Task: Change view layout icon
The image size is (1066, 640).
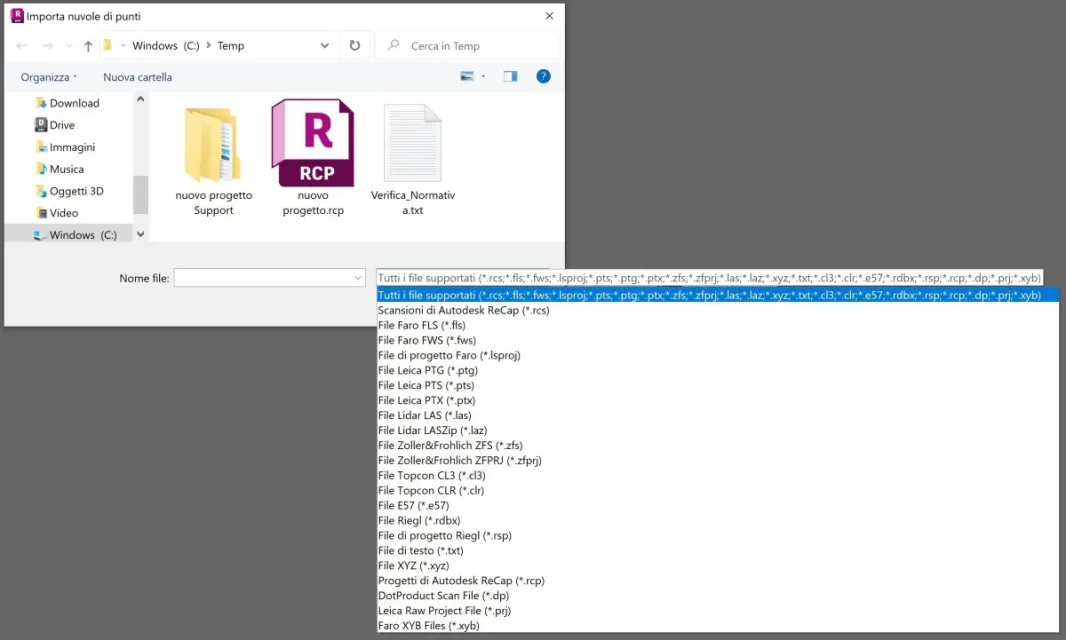Action: click(x=467, y=76)
